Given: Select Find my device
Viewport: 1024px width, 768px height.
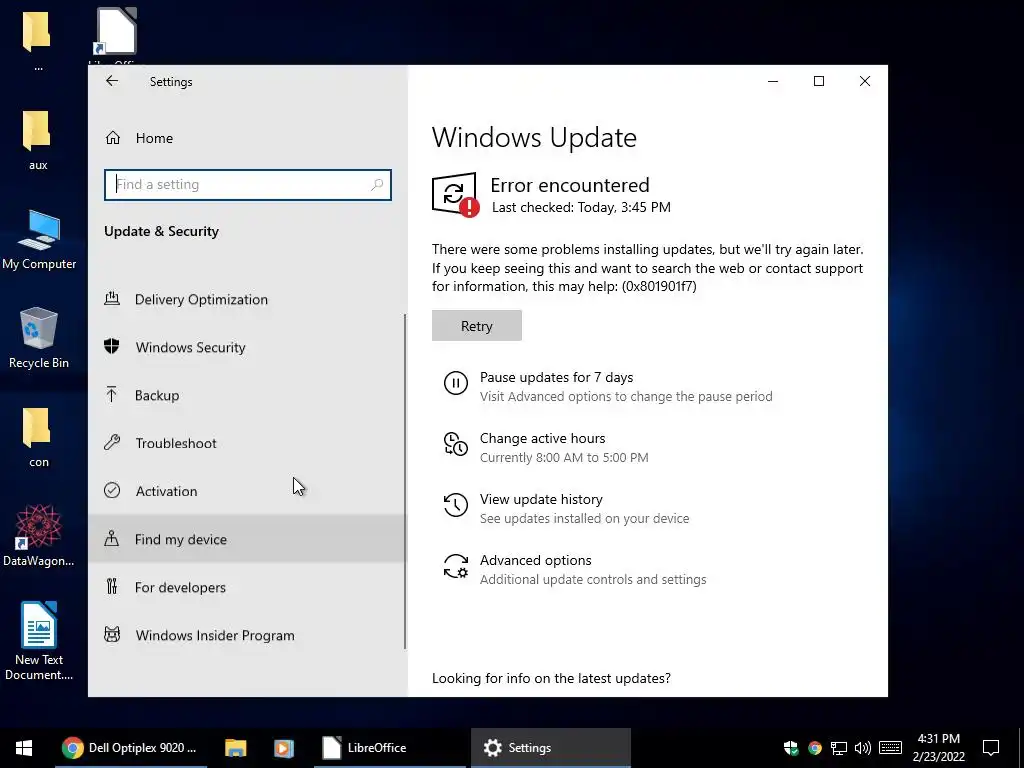Looking at the screenshot, I should click(248, 539).
